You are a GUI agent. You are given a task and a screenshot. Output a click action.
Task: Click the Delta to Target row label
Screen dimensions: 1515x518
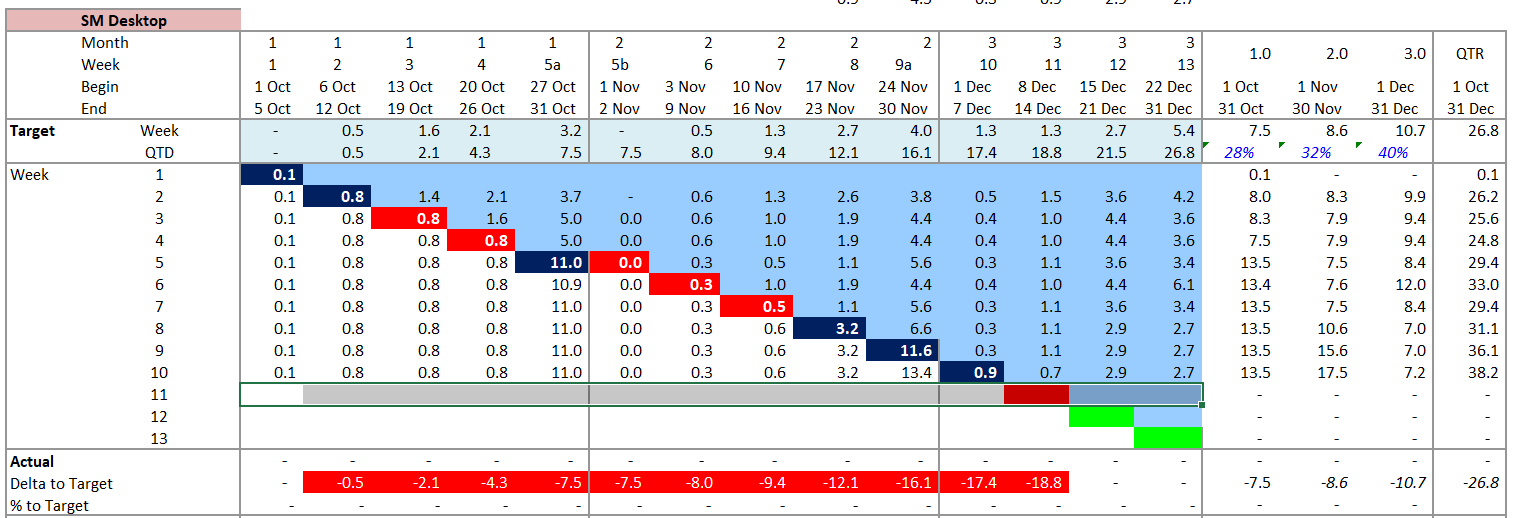(61, 484)
